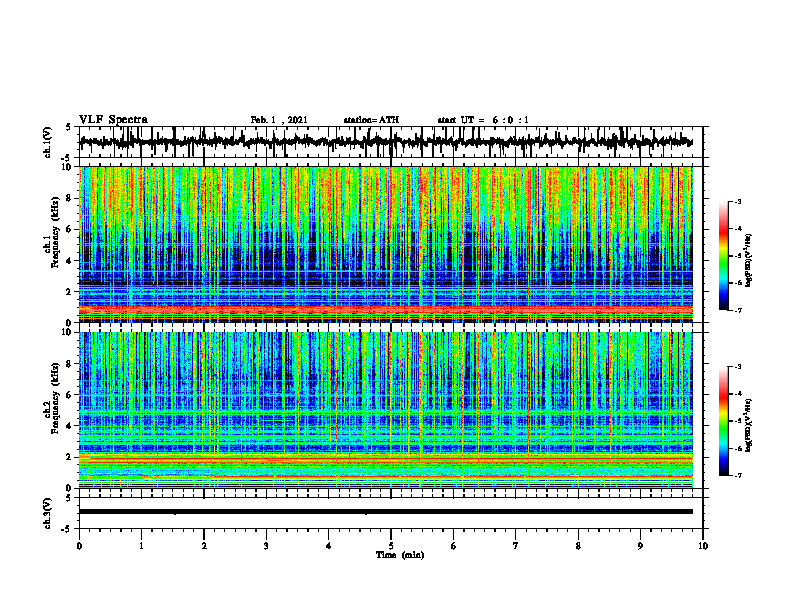
Task: Click the ch.1 voltage waveform trace panel
Action: [x=391, y=142]
